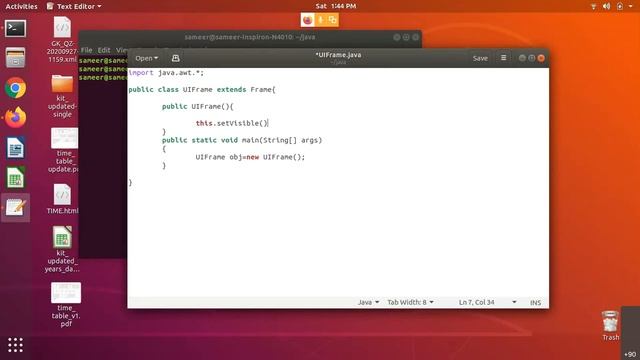Open the Tab Width: 8 dropdown
This screenshot has height=360, width=640.
[410, 302]
